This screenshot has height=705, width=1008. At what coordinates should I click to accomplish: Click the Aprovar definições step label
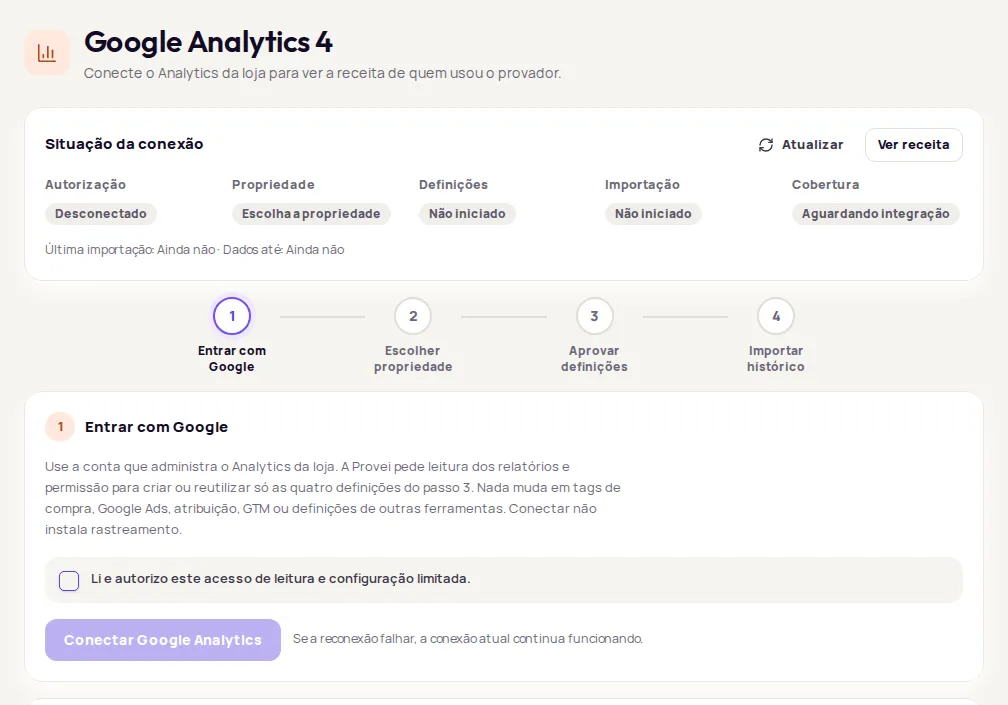[594, 359]
